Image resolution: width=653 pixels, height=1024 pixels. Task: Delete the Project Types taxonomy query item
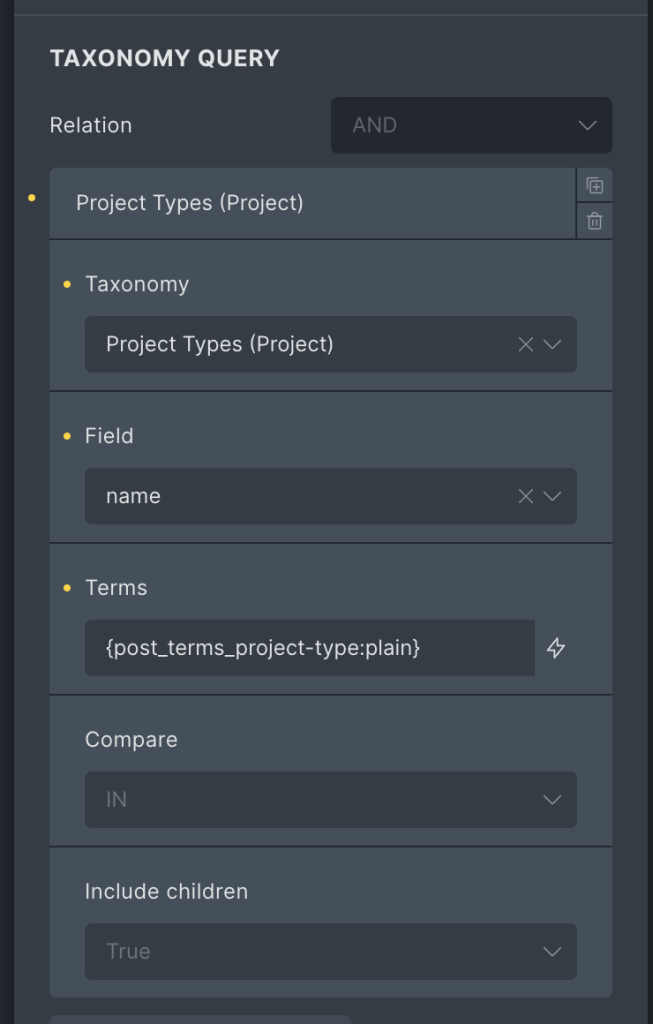(x=594, y=221)
